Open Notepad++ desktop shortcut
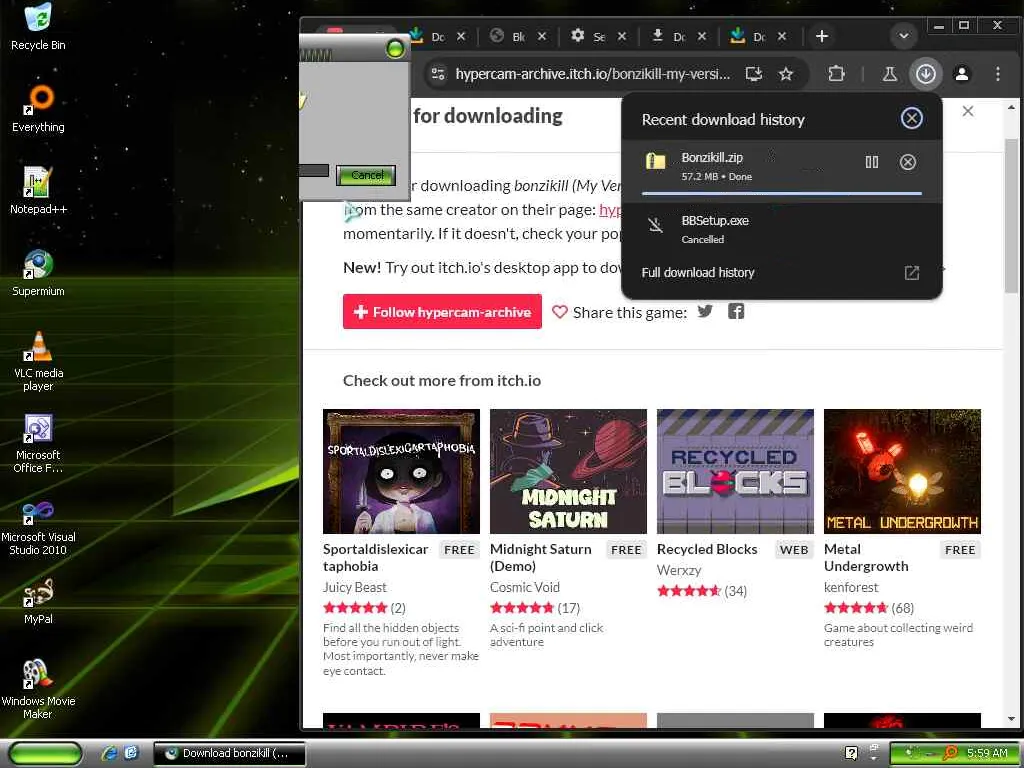 pos(38,191)
